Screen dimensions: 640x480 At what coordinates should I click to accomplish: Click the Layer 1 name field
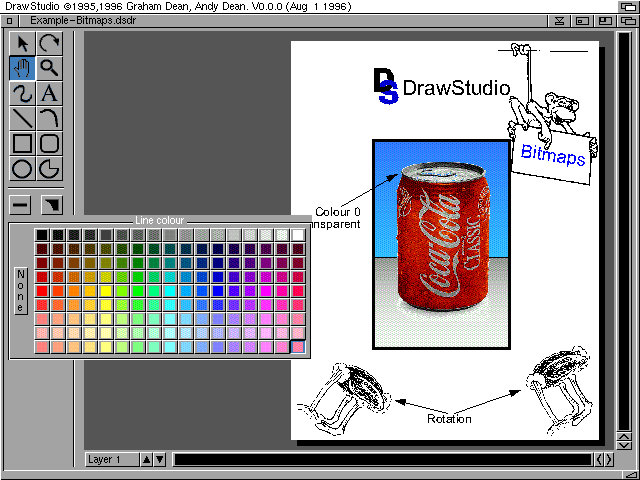click(112, 460)
